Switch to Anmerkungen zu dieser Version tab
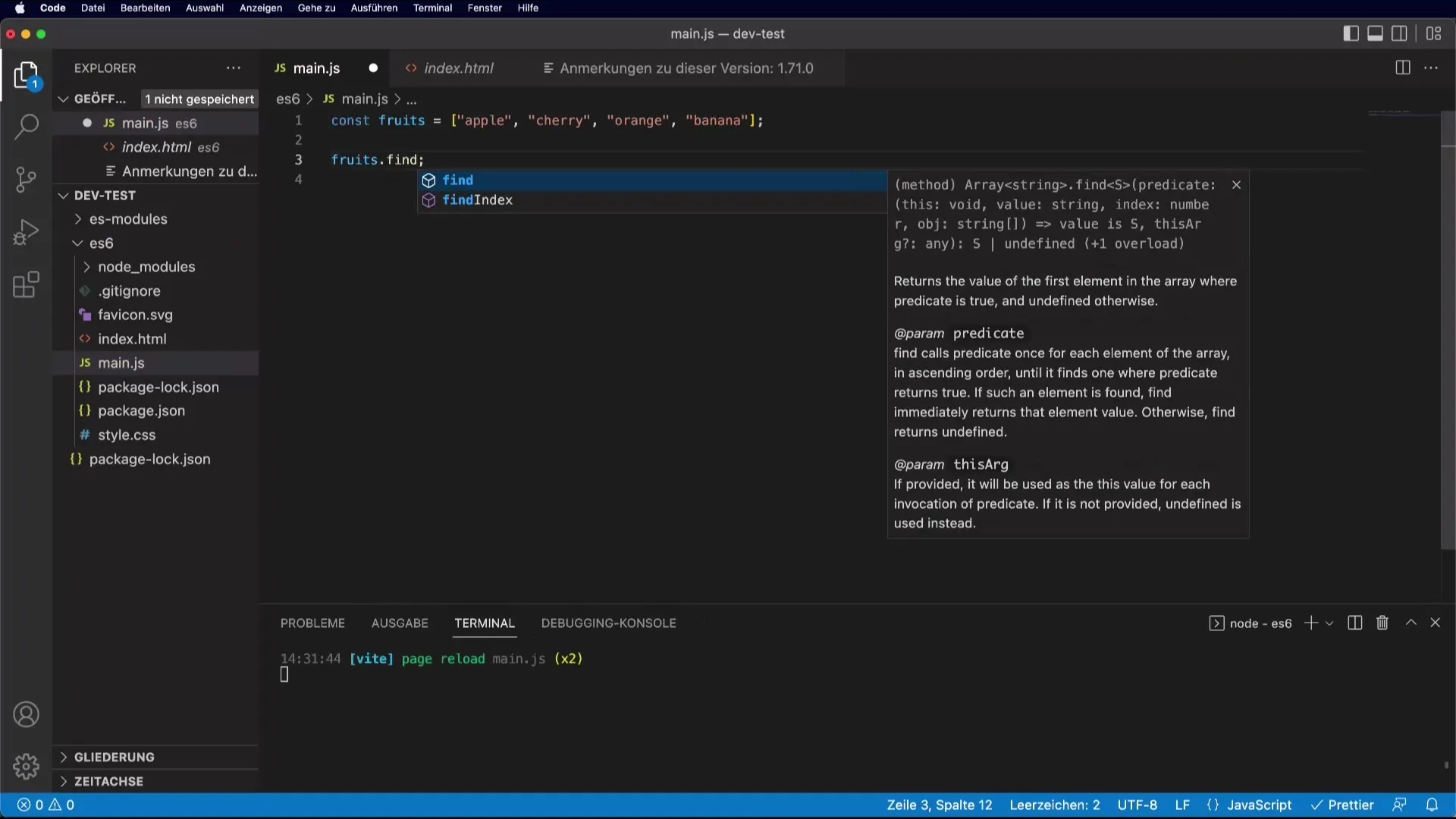The width and height of the screenshot is (1456, 819). click(686, 68)
